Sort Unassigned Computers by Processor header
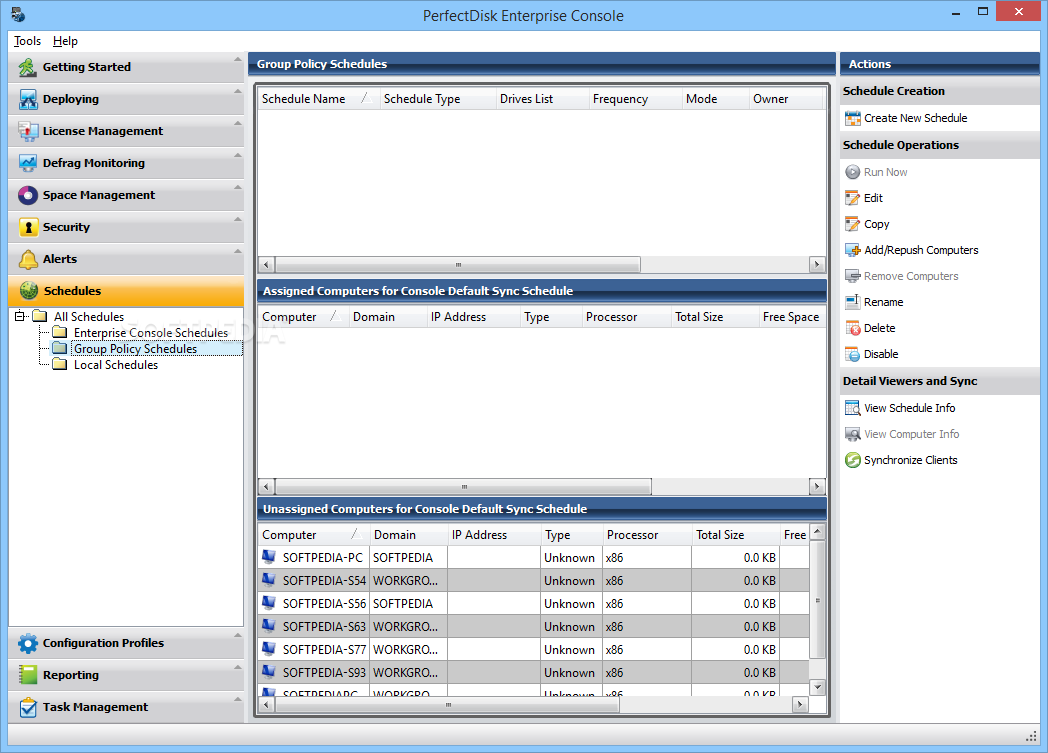The image size is (1048, 753). point(646,535)
